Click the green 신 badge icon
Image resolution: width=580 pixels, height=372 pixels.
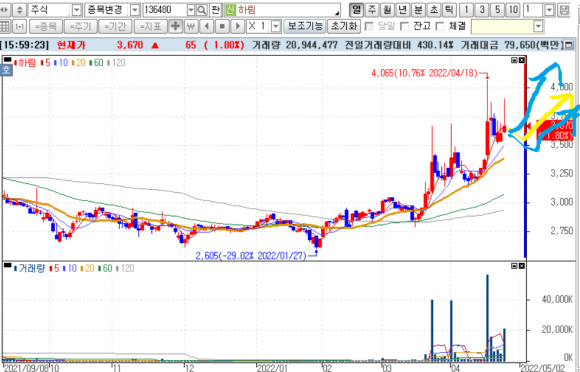coord(230,10)
